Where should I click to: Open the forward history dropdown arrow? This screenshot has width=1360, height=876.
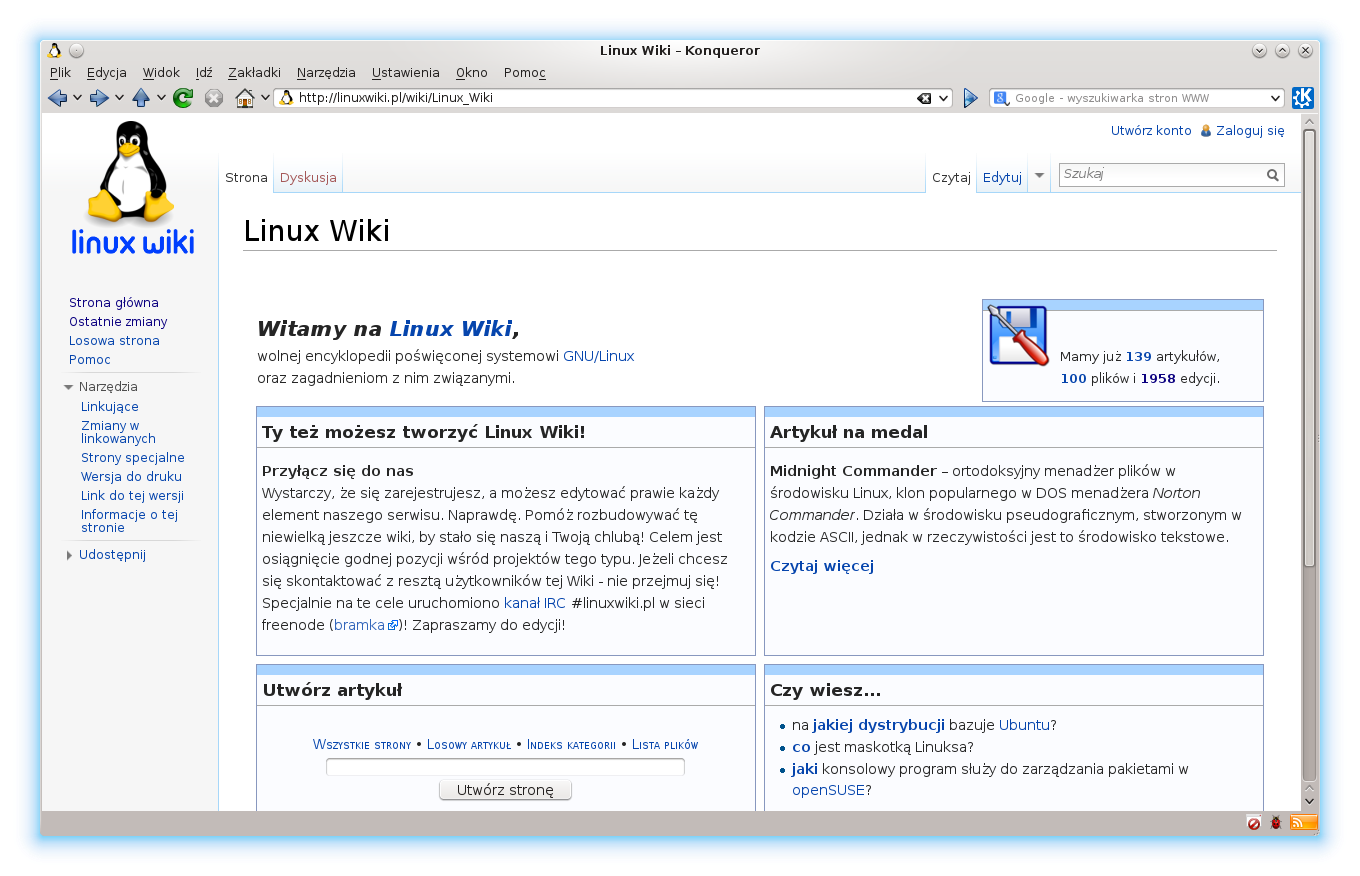click(x=119, y=98)
